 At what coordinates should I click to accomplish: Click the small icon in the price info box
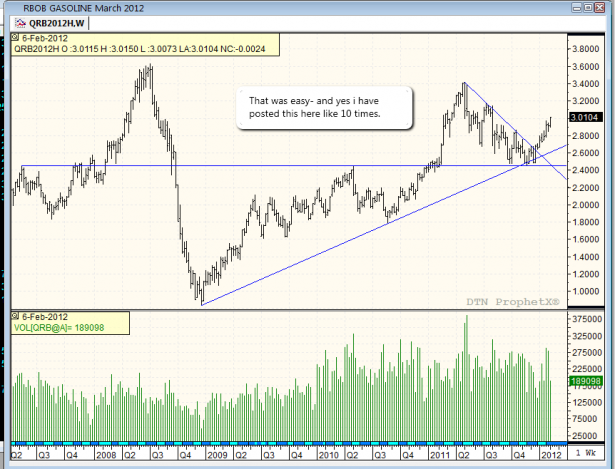tap(15, 38)
